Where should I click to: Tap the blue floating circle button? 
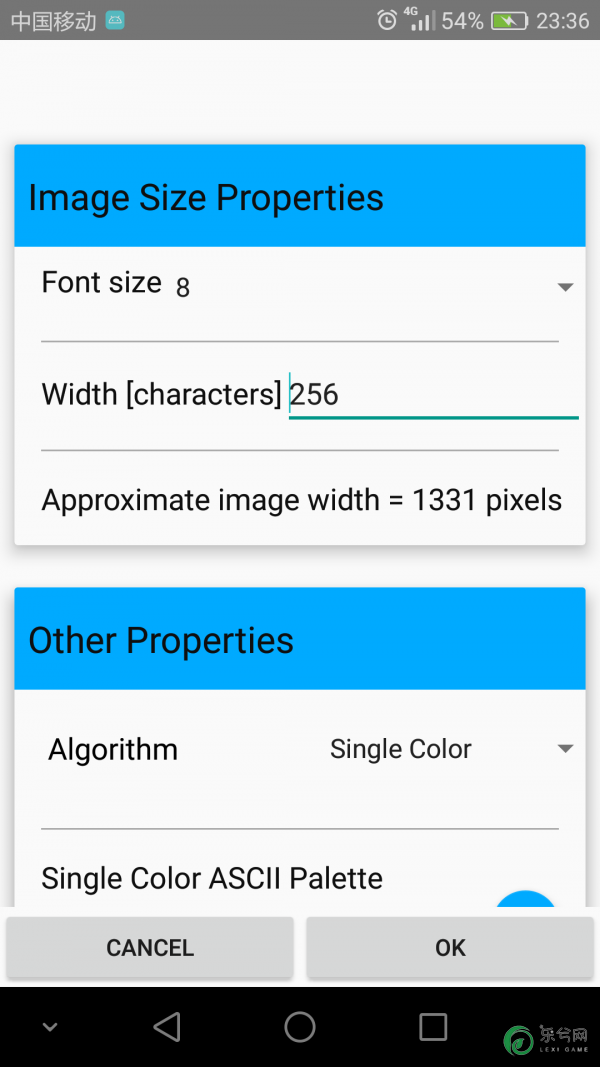525,899
